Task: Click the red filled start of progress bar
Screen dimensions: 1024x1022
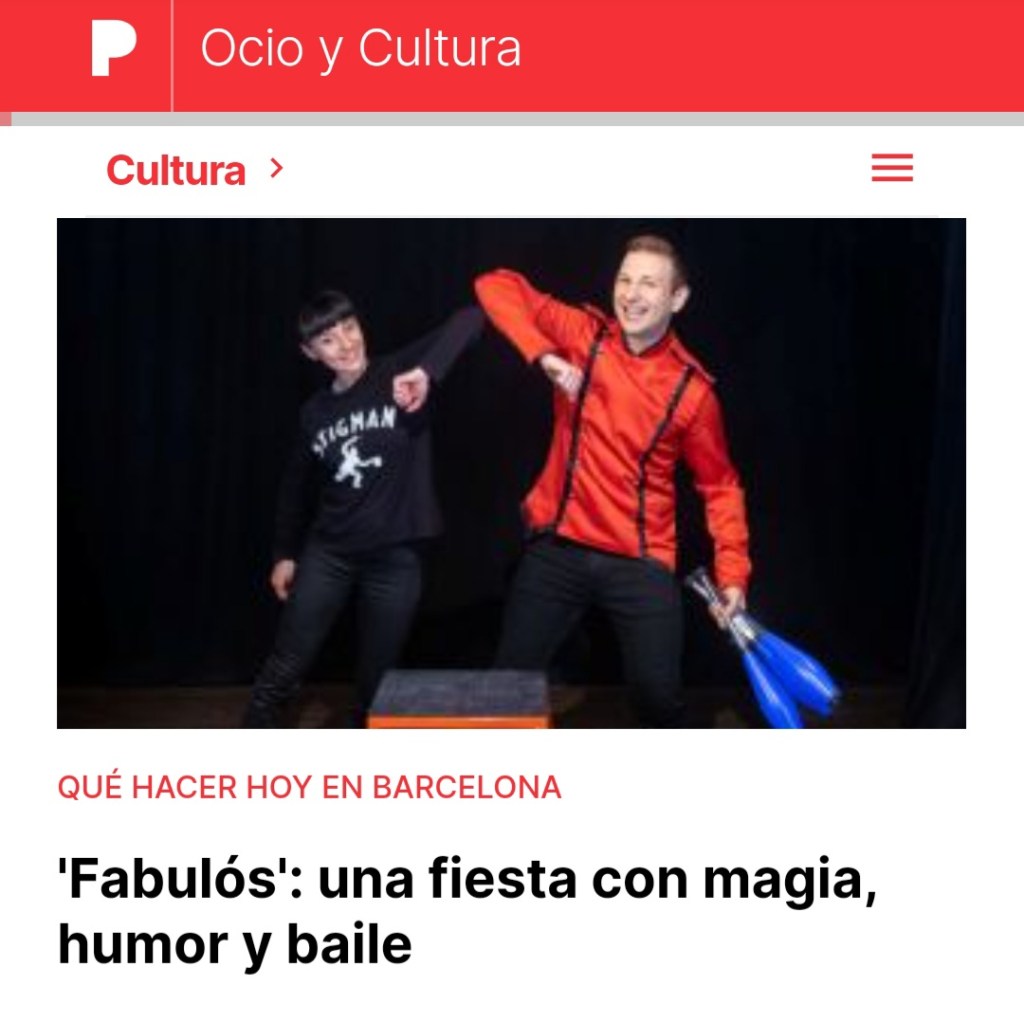Action: [6, 119]
